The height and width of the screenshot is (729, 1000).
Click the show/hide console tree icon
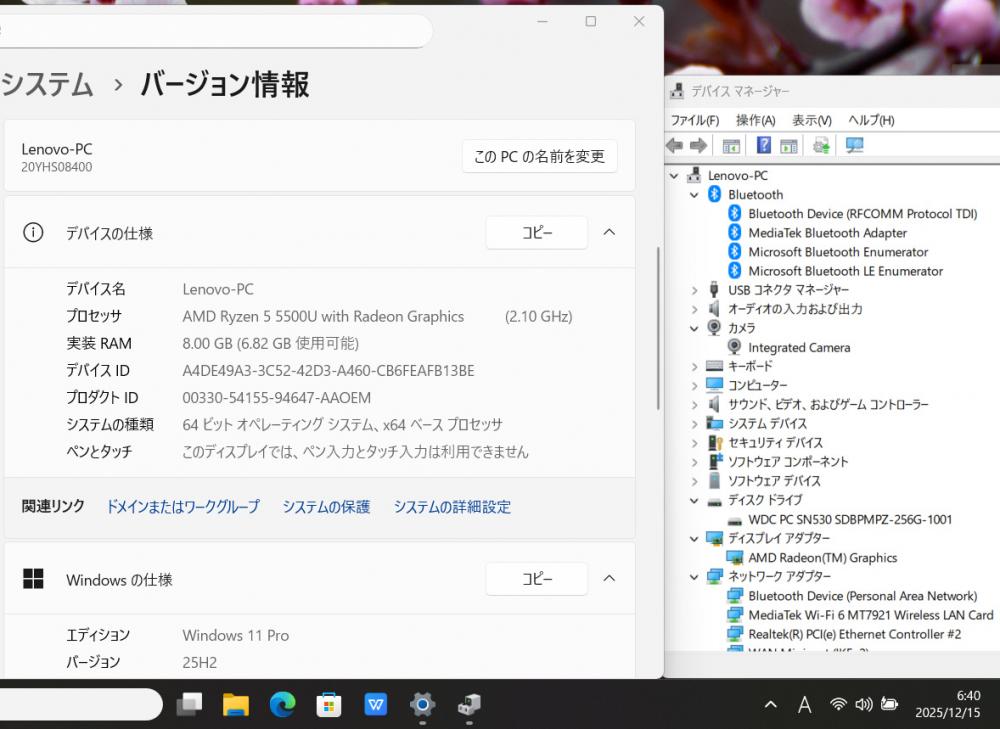(x=731, y=146)
